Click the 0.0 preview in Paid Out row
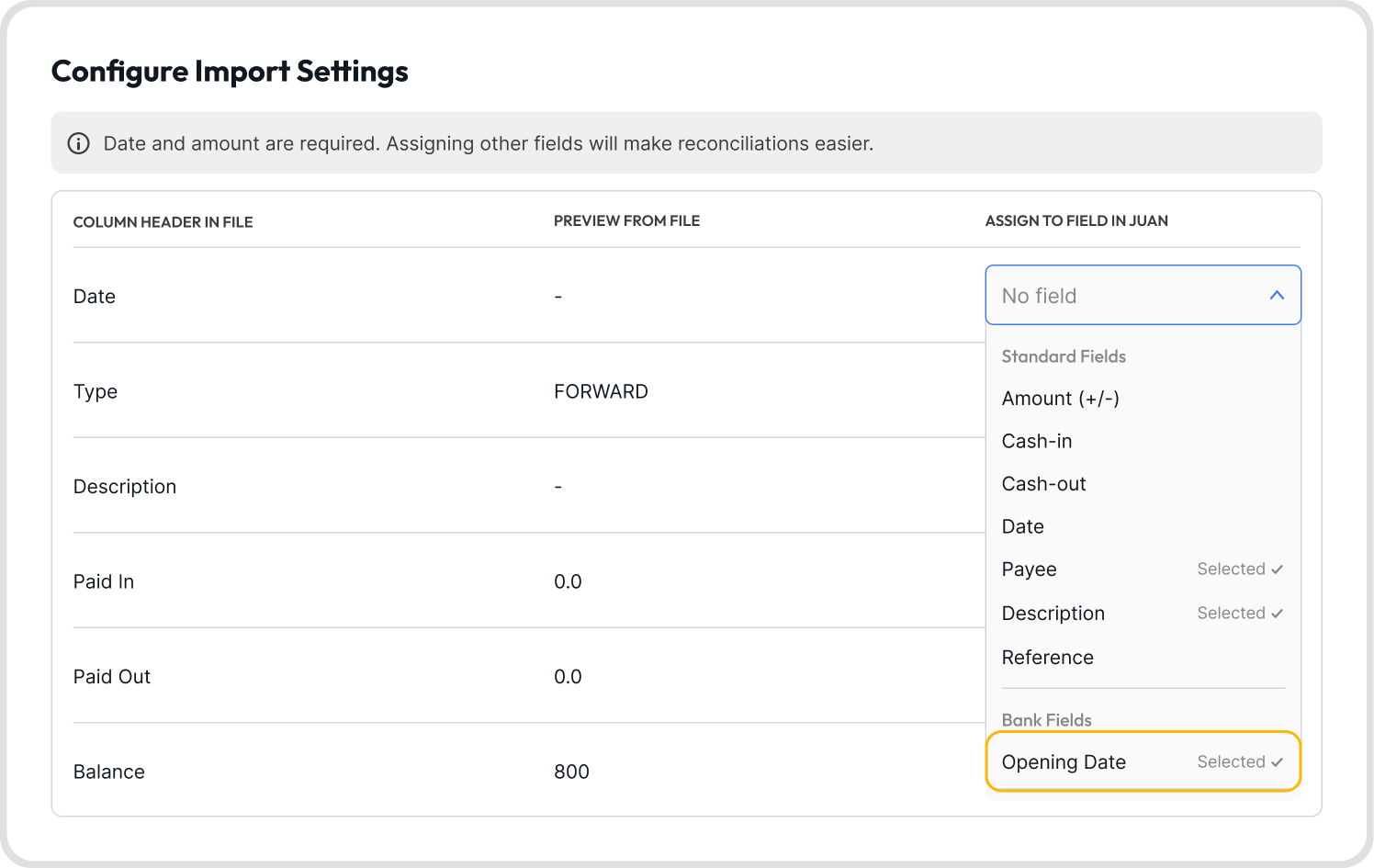This screenshot has width=1374, height=868. click(568, 677)
